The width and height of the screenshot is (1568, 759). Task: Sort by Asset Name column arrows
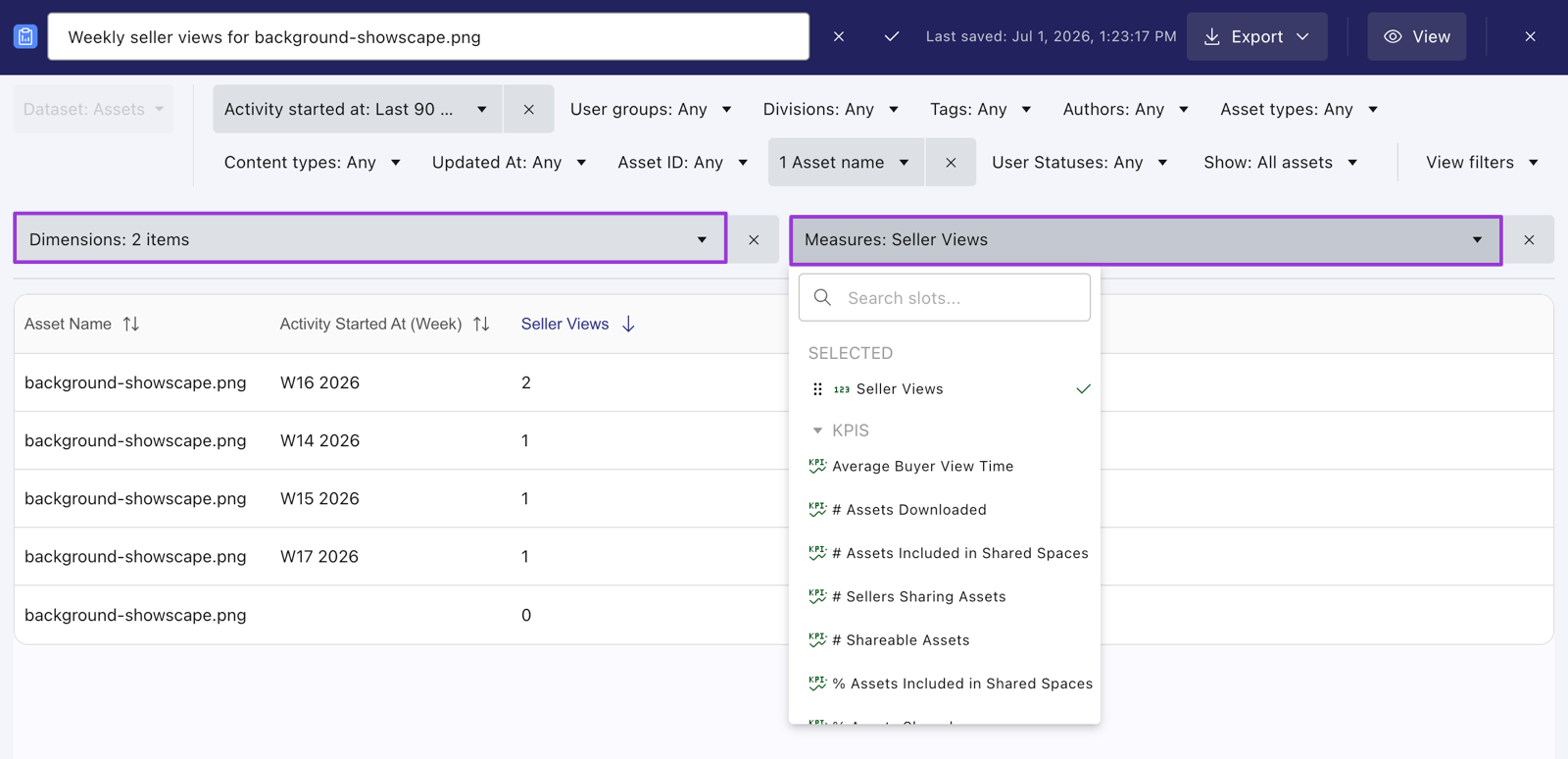pyautogui.click(x=131, y=324)
